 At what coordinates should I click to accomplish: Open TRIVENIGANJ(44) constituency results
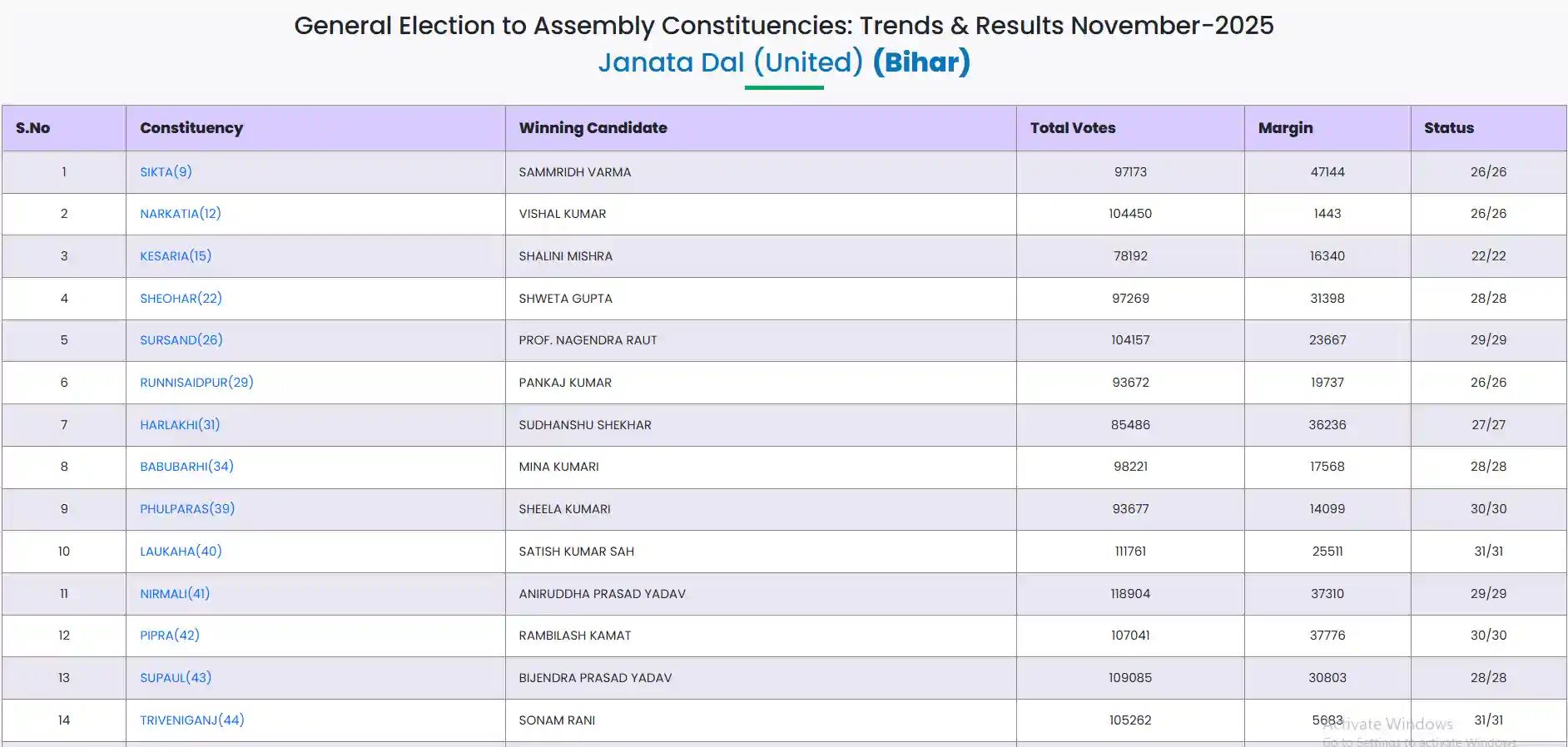pos(192,720)
